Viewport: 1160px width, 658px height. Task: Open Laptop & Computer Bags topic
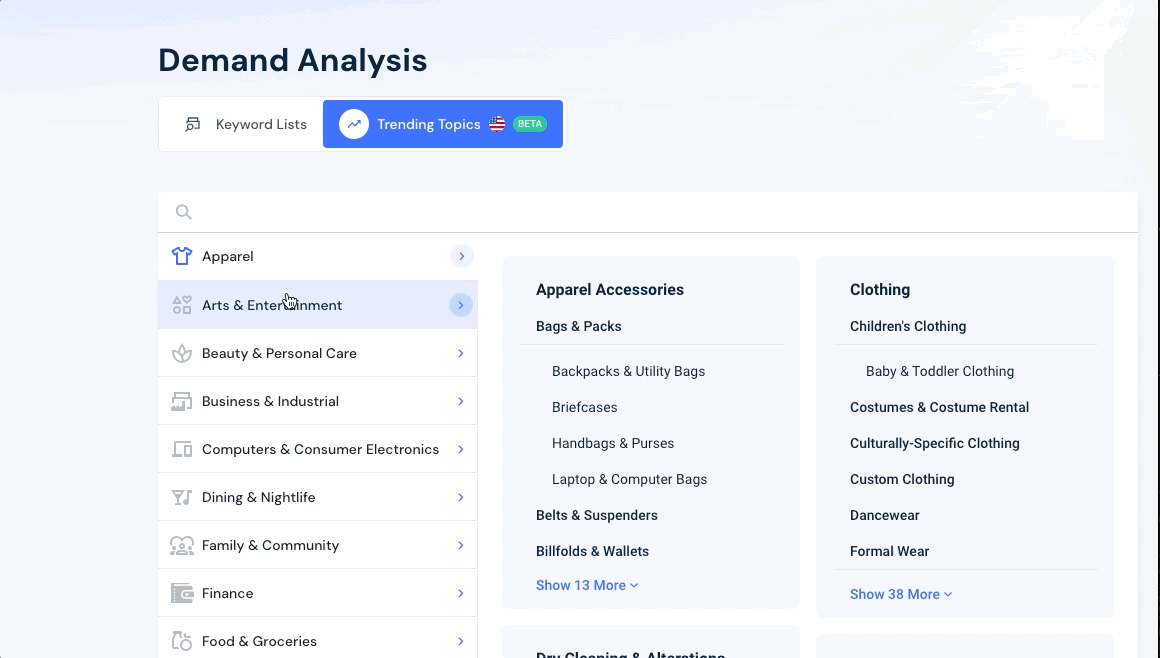[629, 480]
